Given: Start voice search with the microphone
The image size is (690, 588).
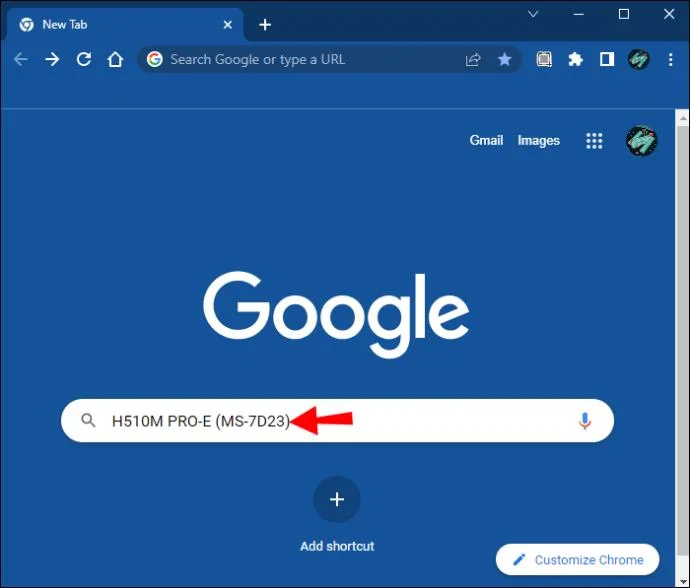Looking at the screenshot, I should (584, 421).
